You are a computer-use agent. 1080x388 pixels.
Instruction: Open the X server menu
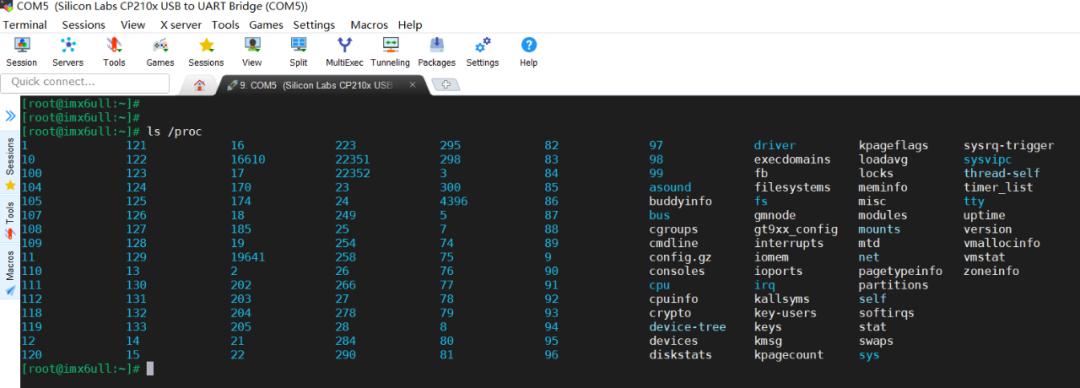tap(181, 25)
